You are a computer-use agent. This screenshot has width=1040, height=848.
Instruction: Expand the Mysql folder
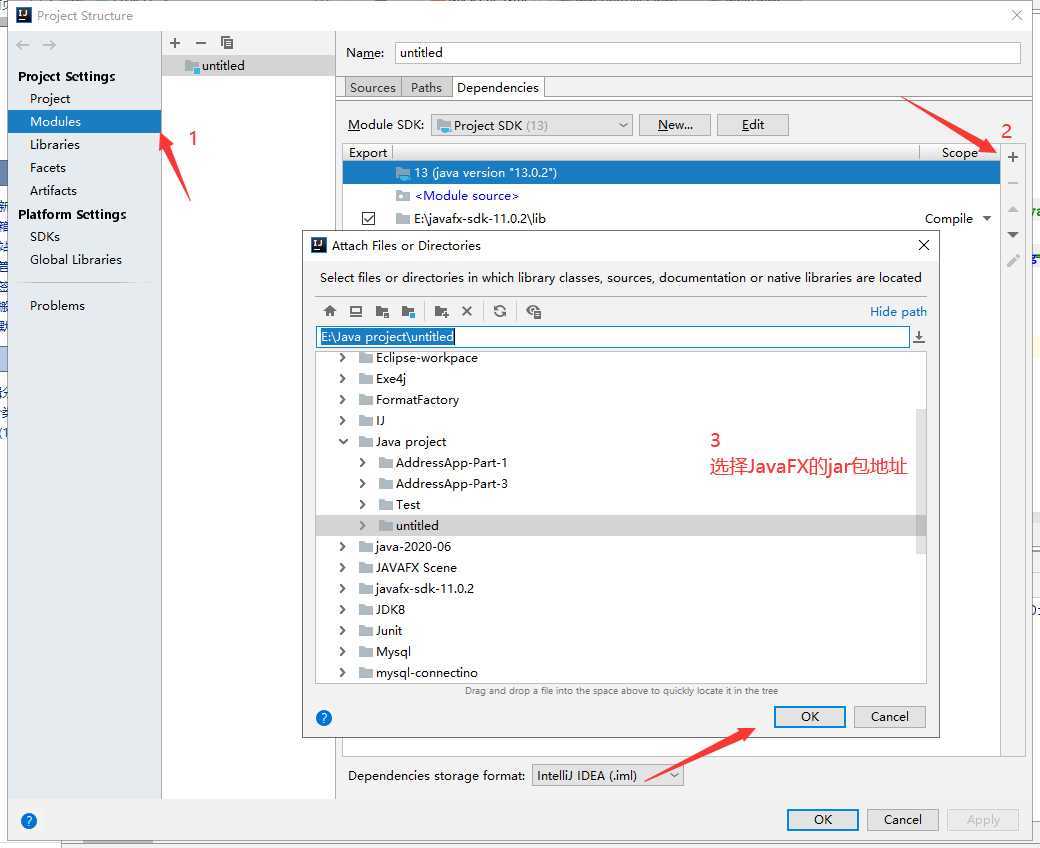342,651
